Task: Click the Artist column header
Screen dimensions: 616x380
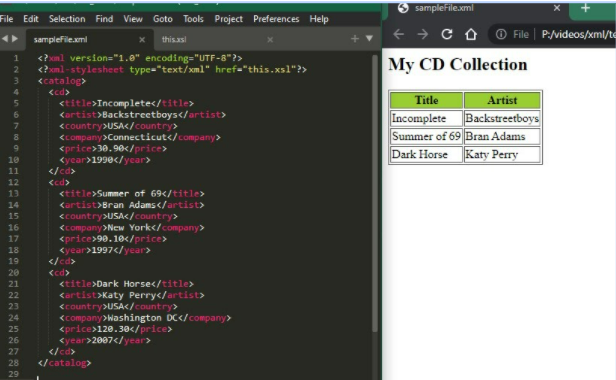Action: [502, 100]
